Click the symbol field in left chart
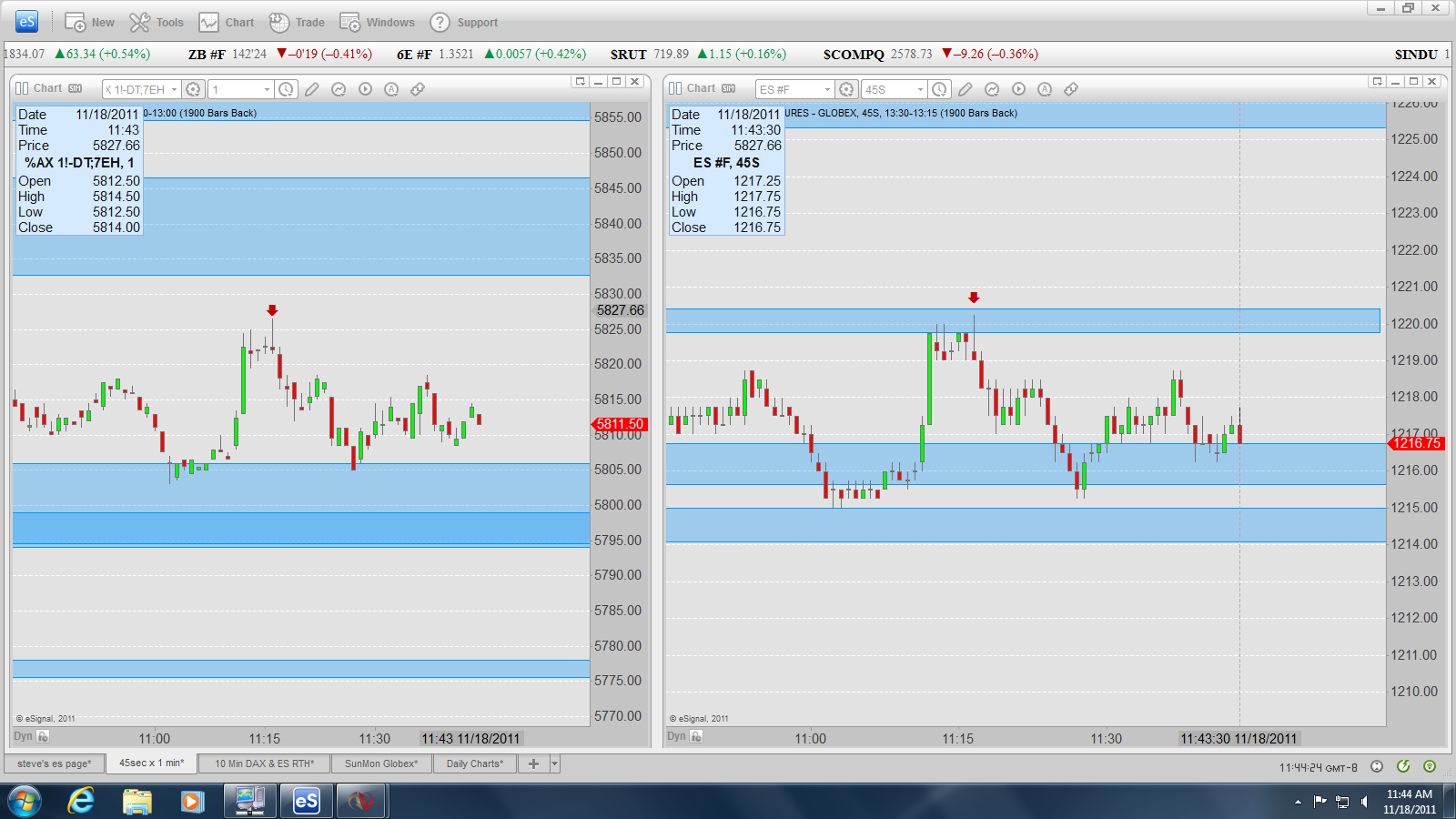This screenshot has height=819, width=1456. 136,89
